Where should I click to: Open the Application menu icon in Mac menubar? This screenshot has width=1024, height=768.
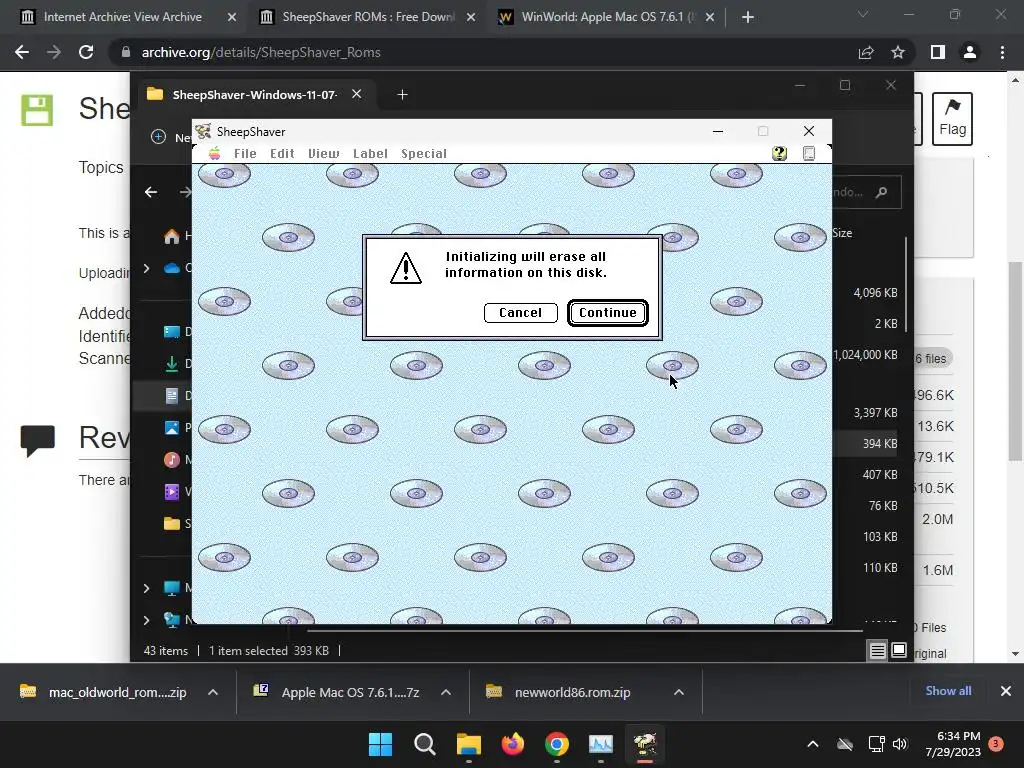(x=808, y=153)
